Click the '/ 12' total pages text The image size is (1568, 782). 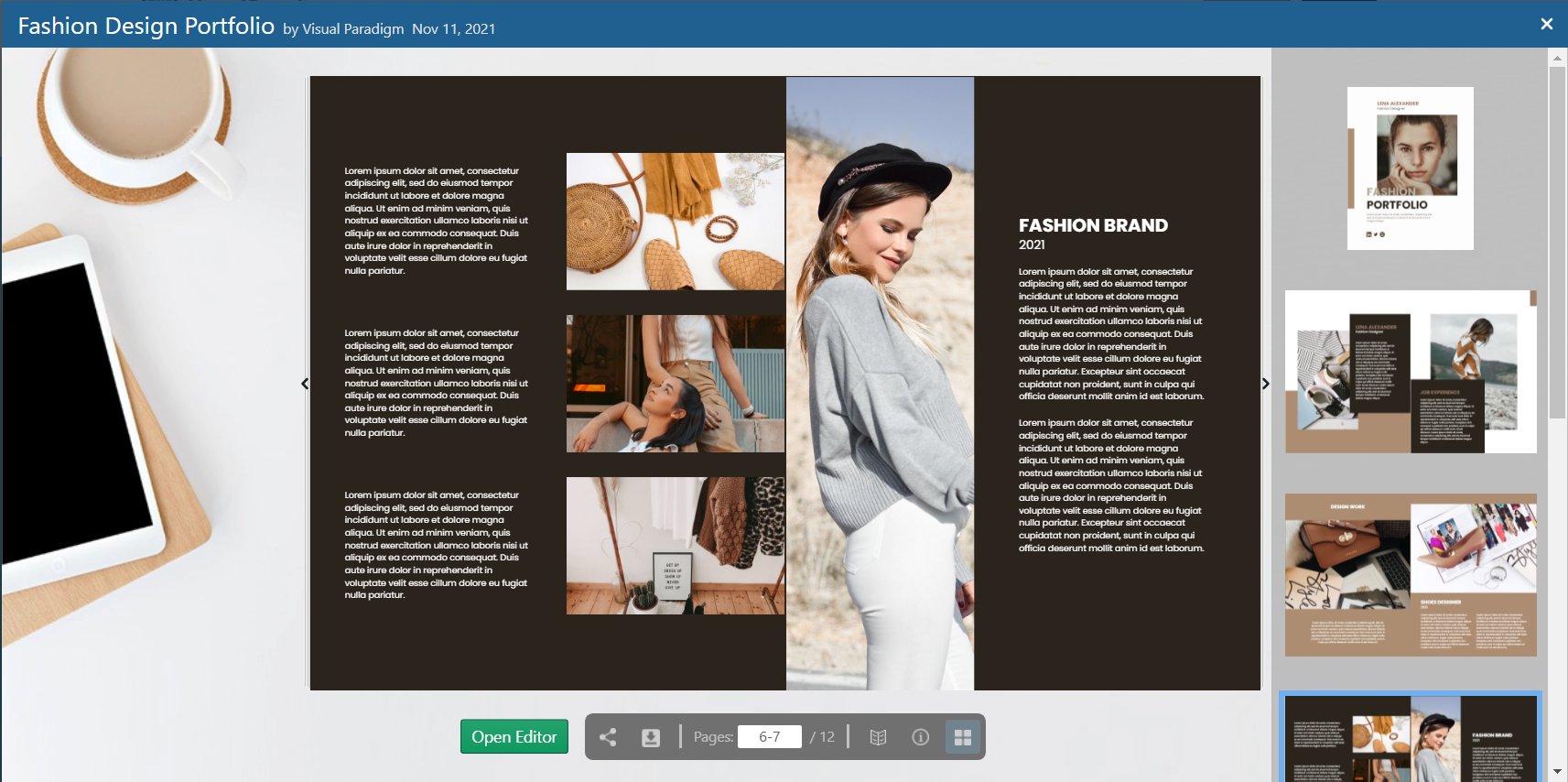click(x=822, y=737)
